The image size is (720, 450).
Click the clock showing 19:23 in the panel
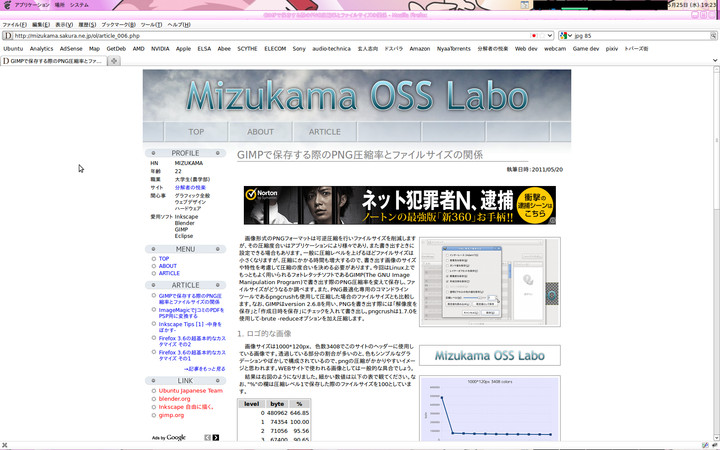692,5
